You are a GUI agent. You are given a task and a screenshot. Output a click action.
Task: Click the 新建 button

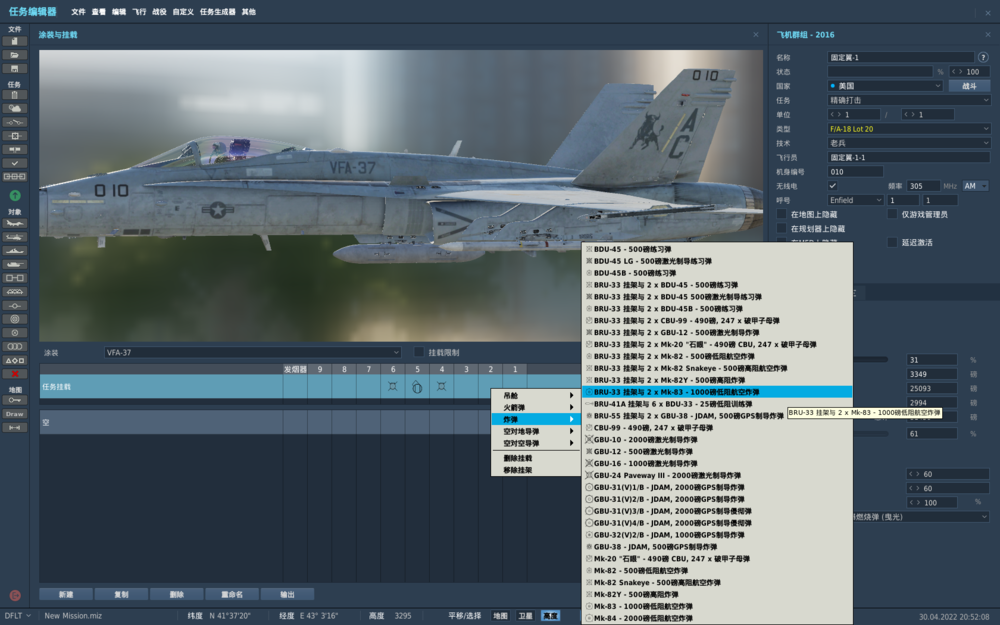click(66, 594)
